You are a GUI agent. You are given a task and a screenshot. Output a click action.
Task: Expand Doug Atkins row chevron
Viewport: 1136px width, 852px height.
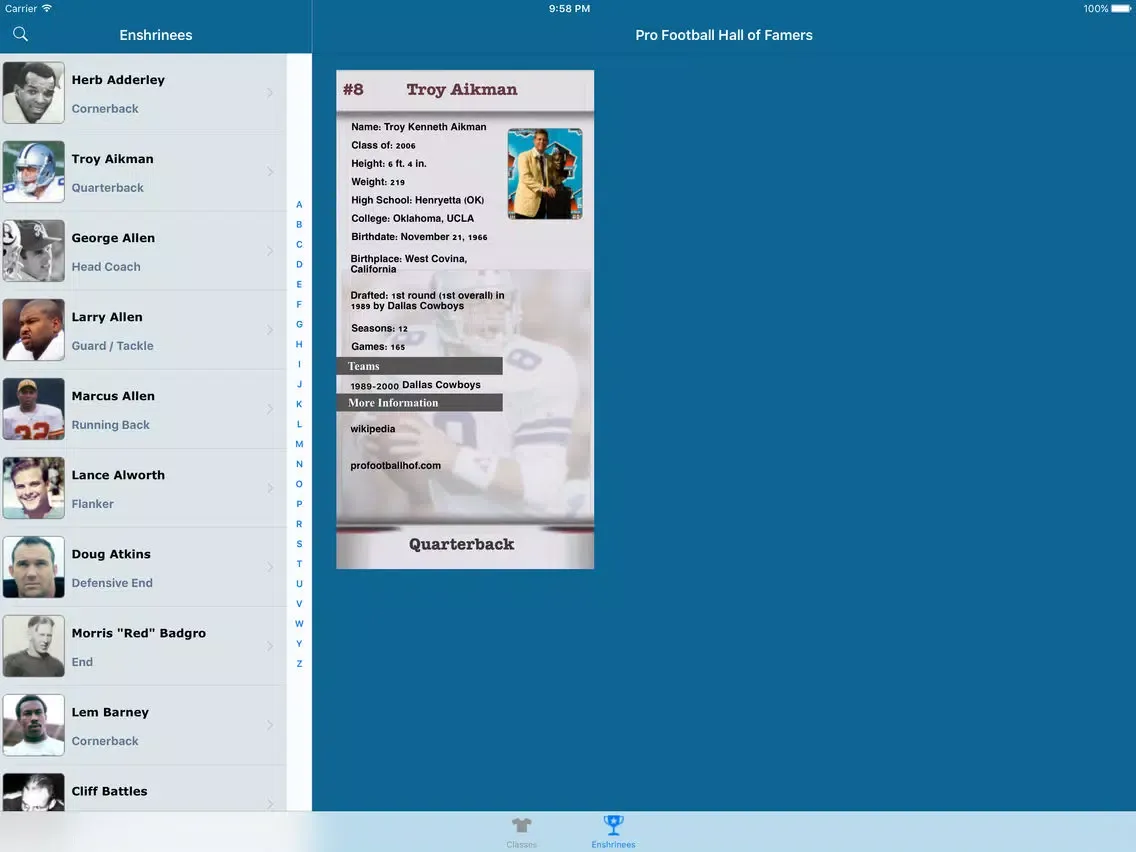270,567
